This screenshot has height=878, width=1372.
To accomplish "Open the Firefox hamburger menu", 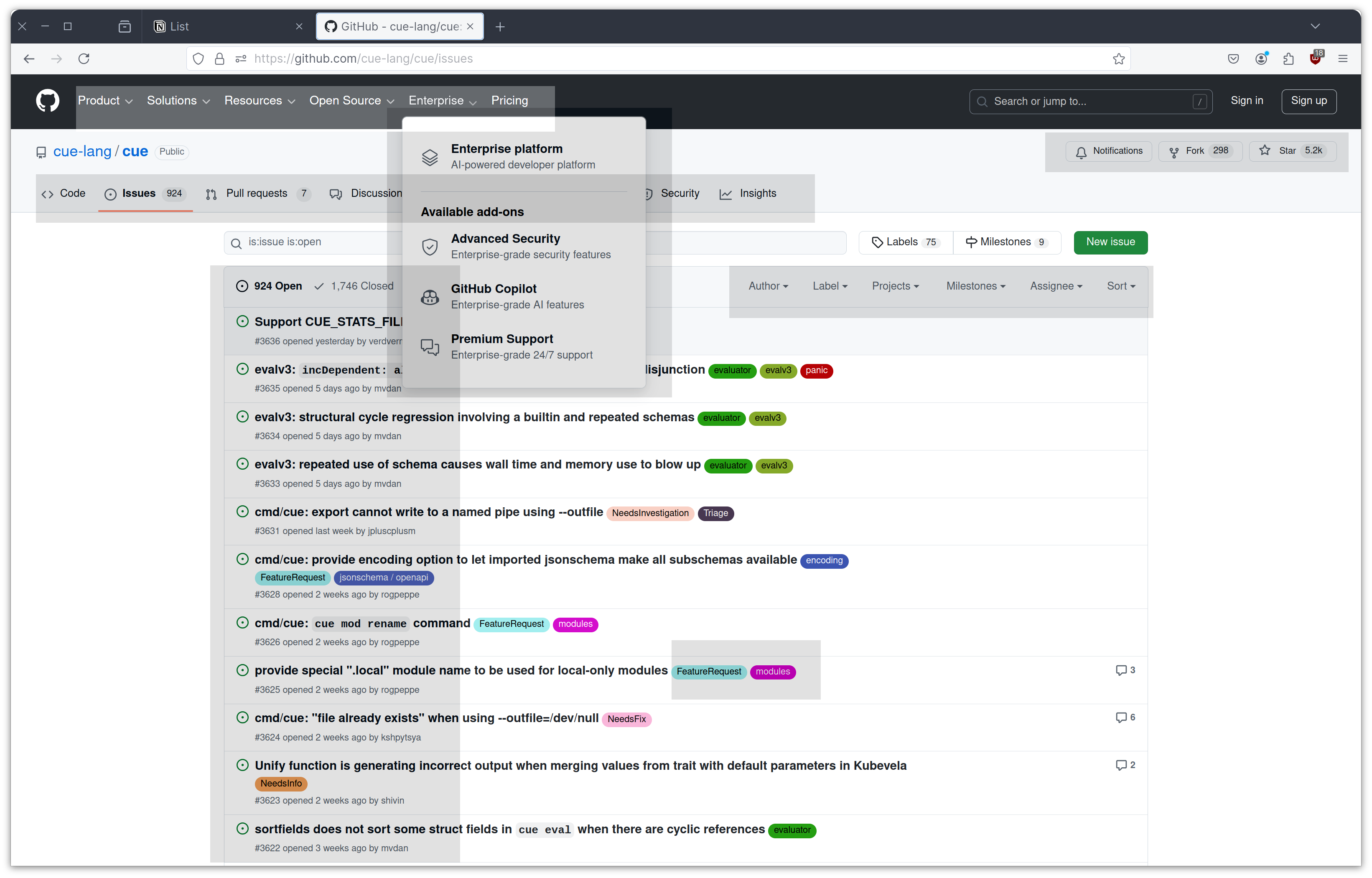I will 1343,59.
